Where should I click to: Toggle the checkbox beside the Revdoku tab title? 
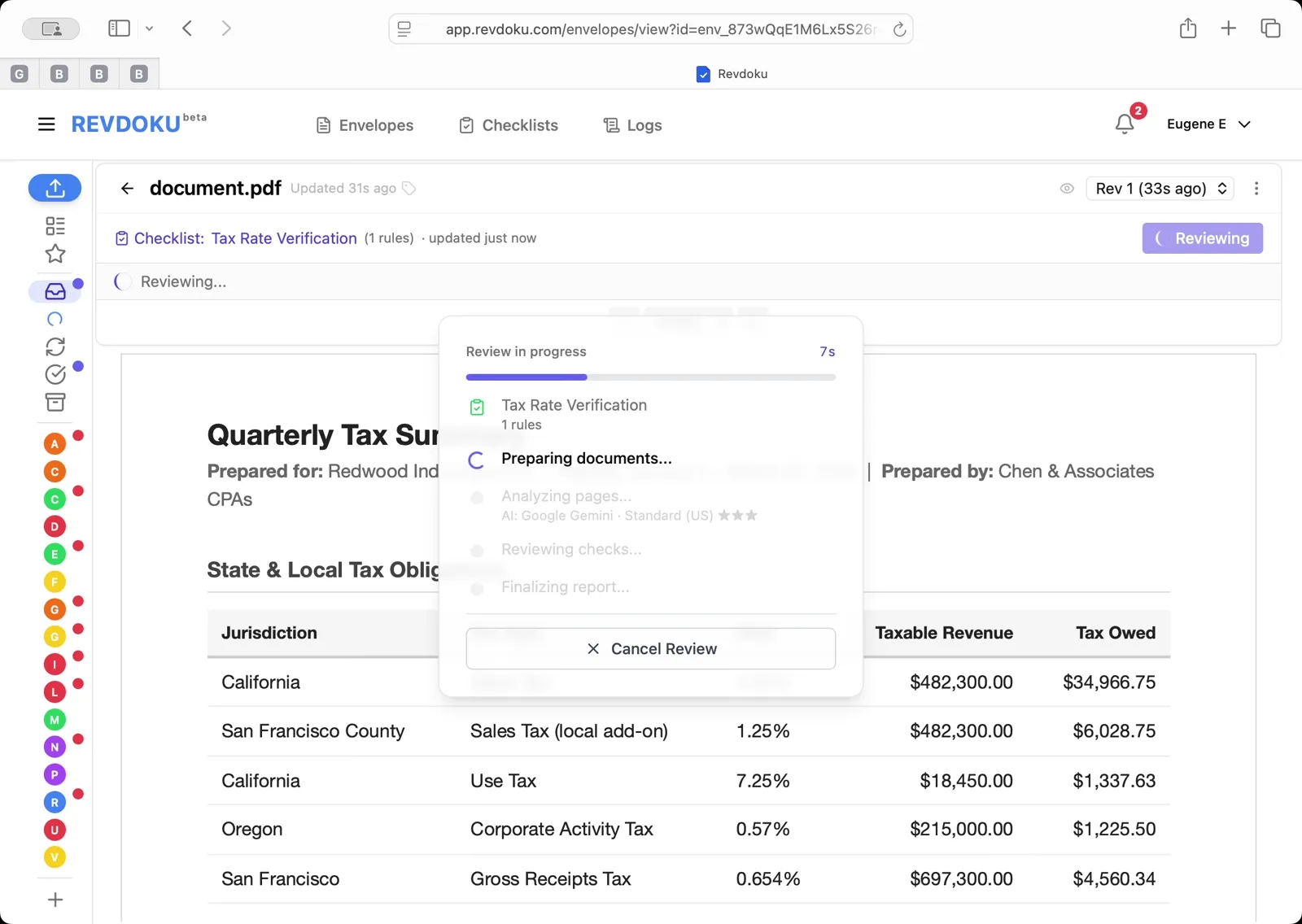pos(701,74)
